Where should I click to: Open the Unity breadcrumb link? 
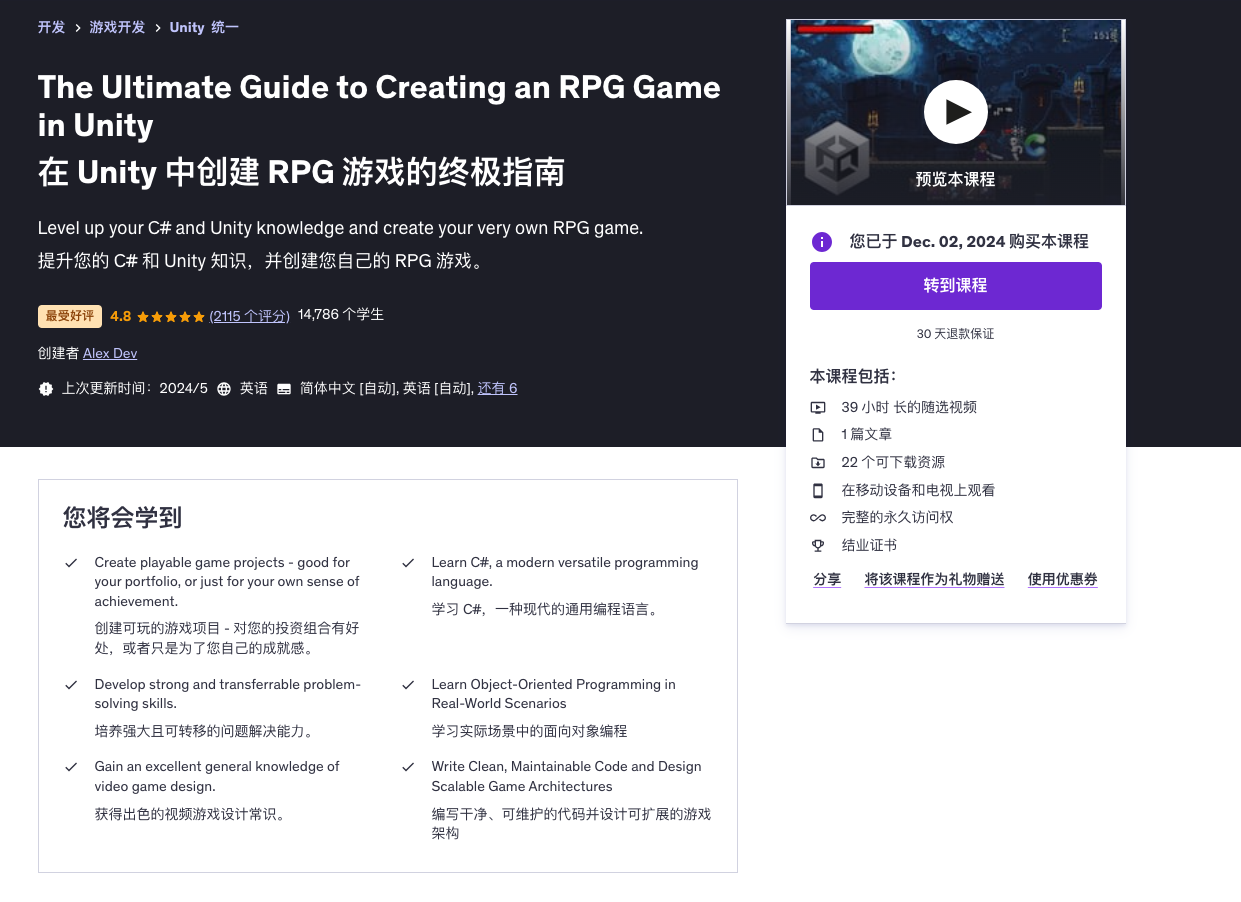(x=204, y=27)
